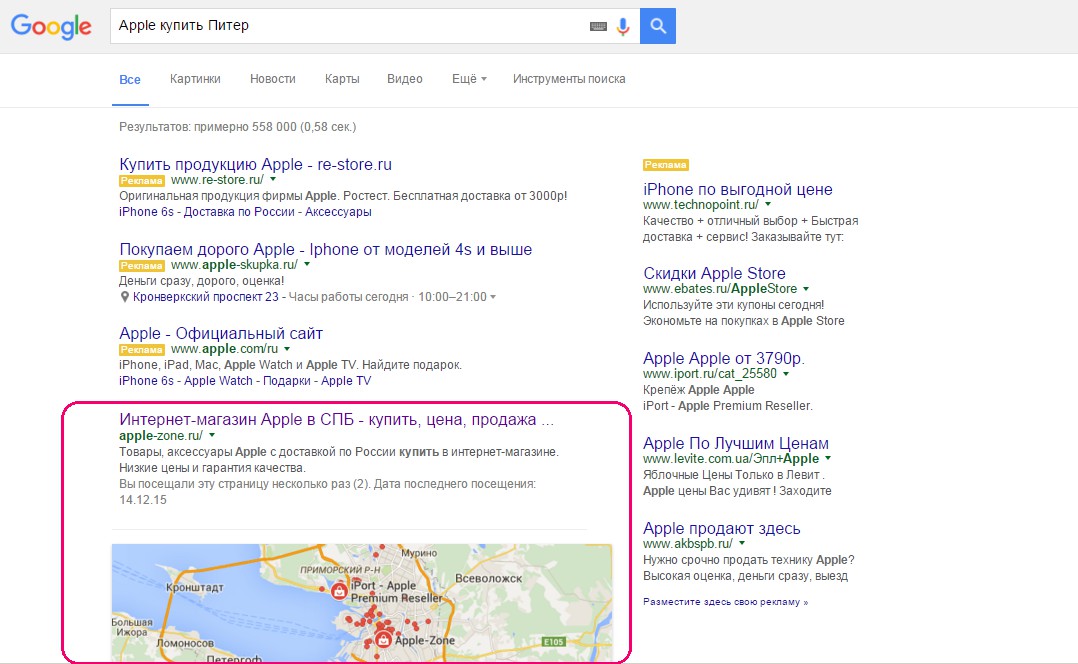
Task: Open 'Apple - Официальный сайт' result
Action: tap(221, 333)
